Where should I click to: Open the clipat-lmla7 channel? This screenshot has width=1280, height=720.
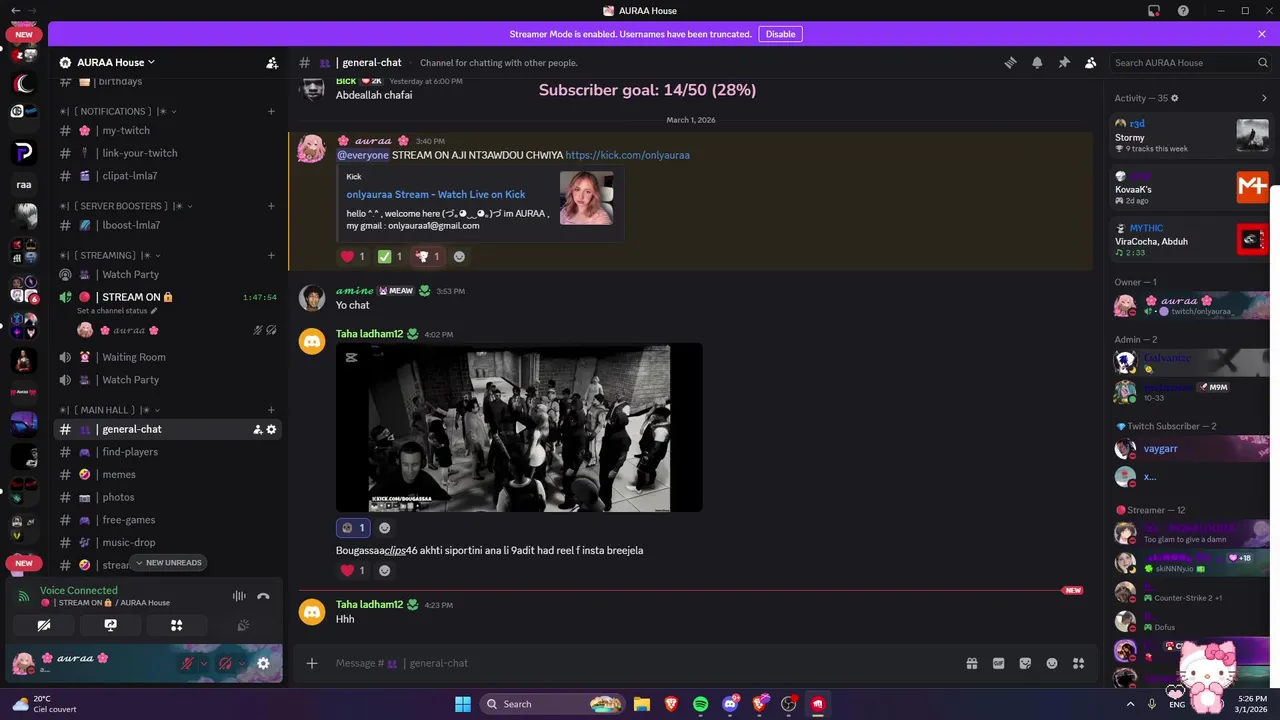167,175
